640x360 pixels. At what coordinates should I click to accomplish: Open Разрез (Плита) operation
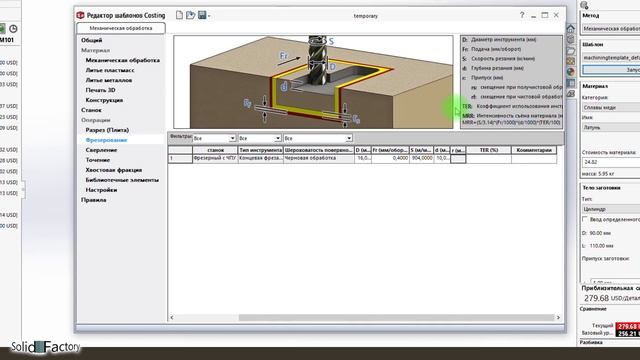pos(107,130)
